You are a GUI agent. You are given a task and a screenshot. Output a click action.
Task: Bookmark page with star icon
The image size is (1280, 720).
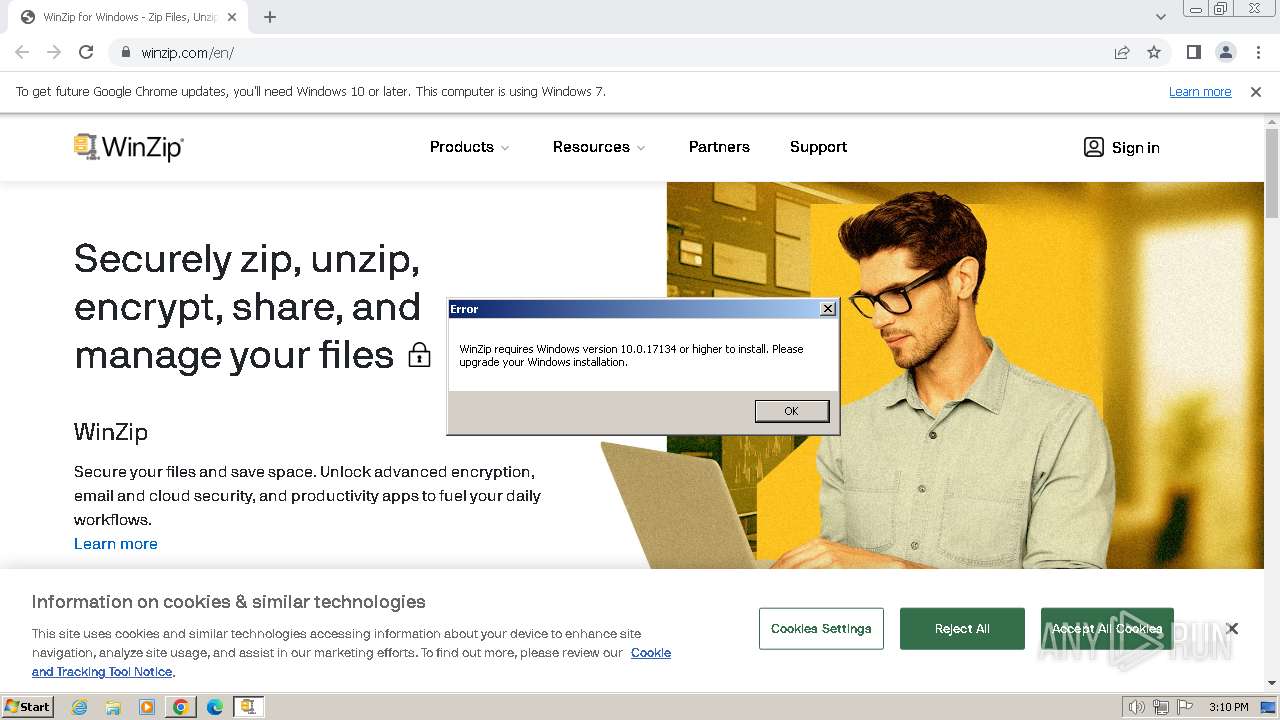[1154, 52]
